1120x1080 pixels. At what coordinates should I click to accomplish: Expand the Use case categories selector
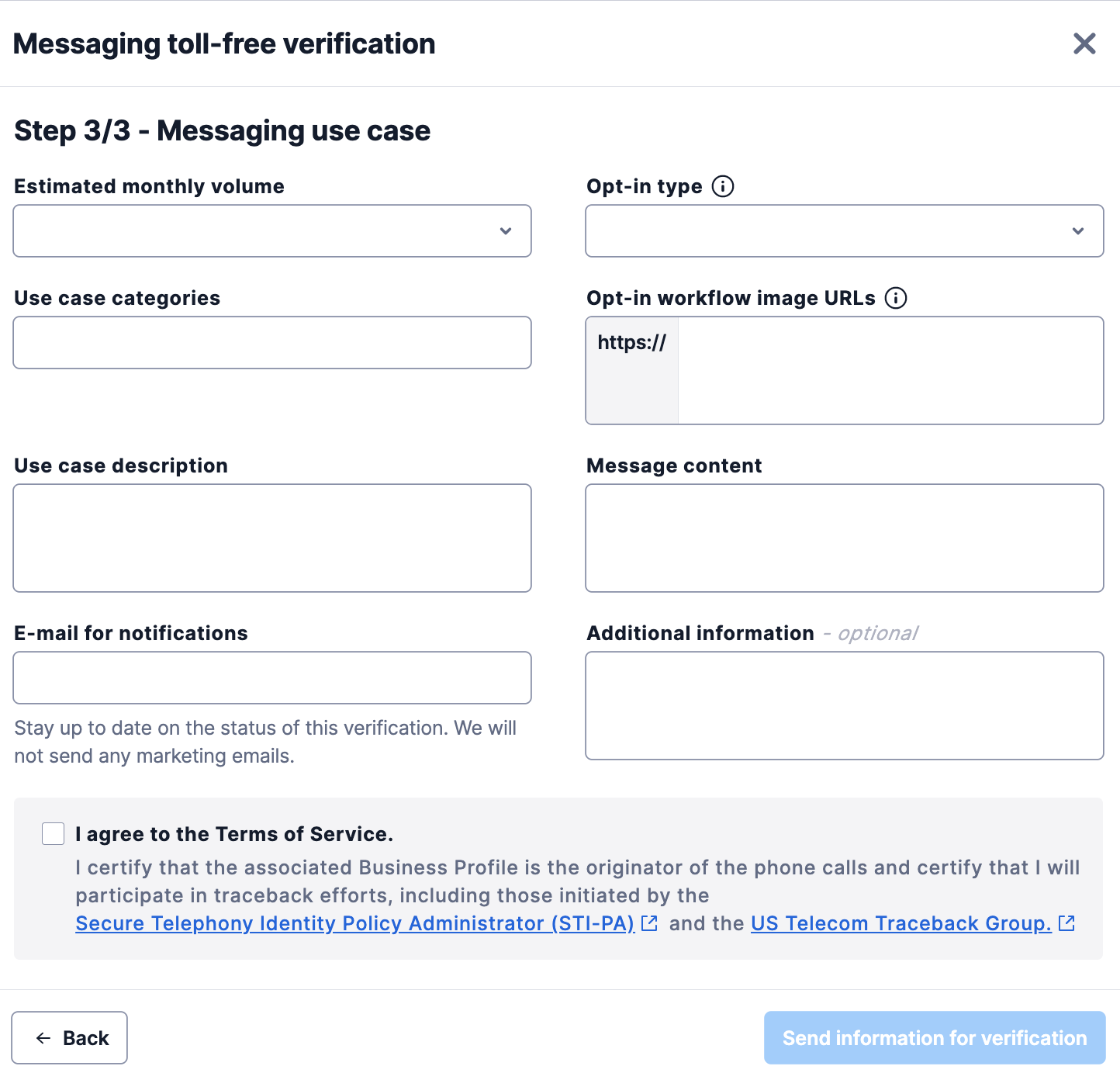point(271,342)
